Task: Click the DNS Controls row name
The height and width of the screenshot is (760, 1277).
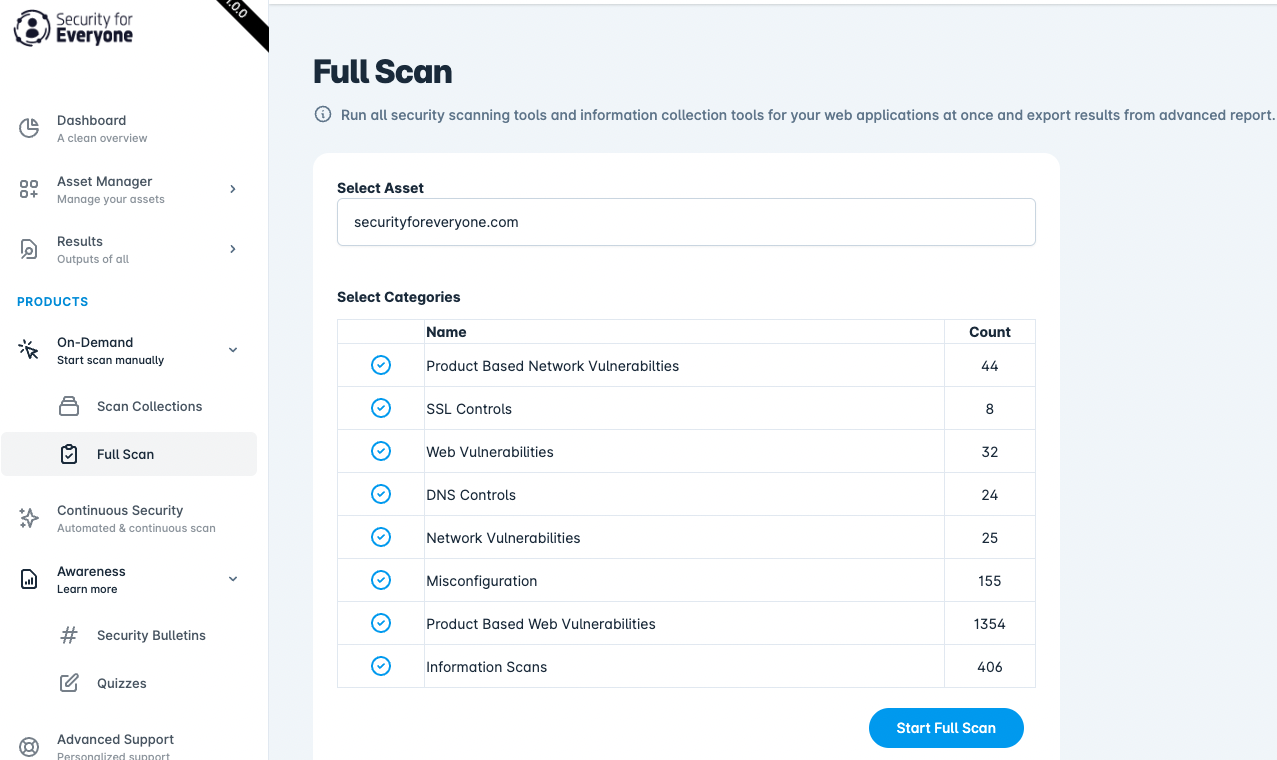Action: click(471, 495)
